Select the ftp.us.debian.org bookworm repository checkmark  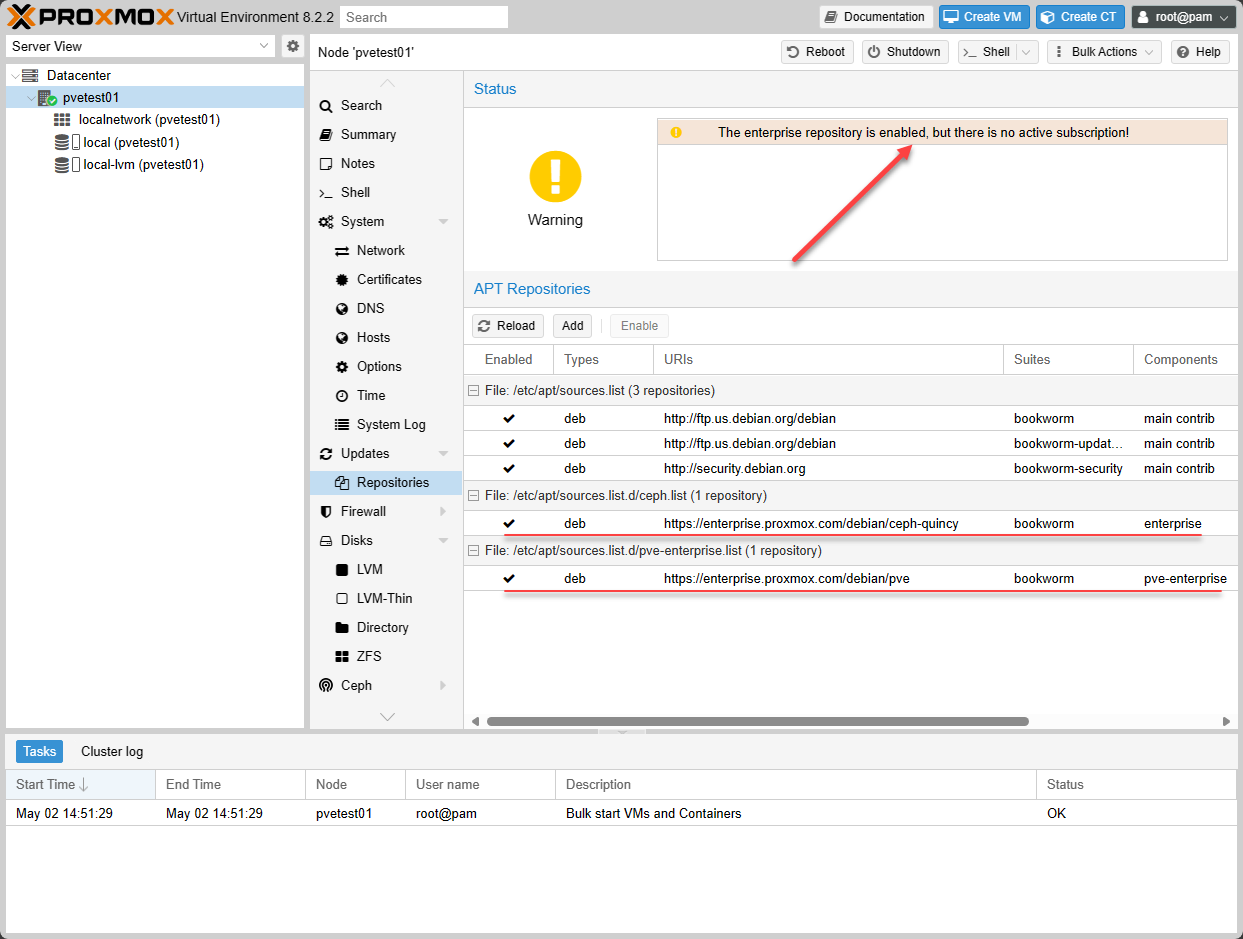coord(509,418)
